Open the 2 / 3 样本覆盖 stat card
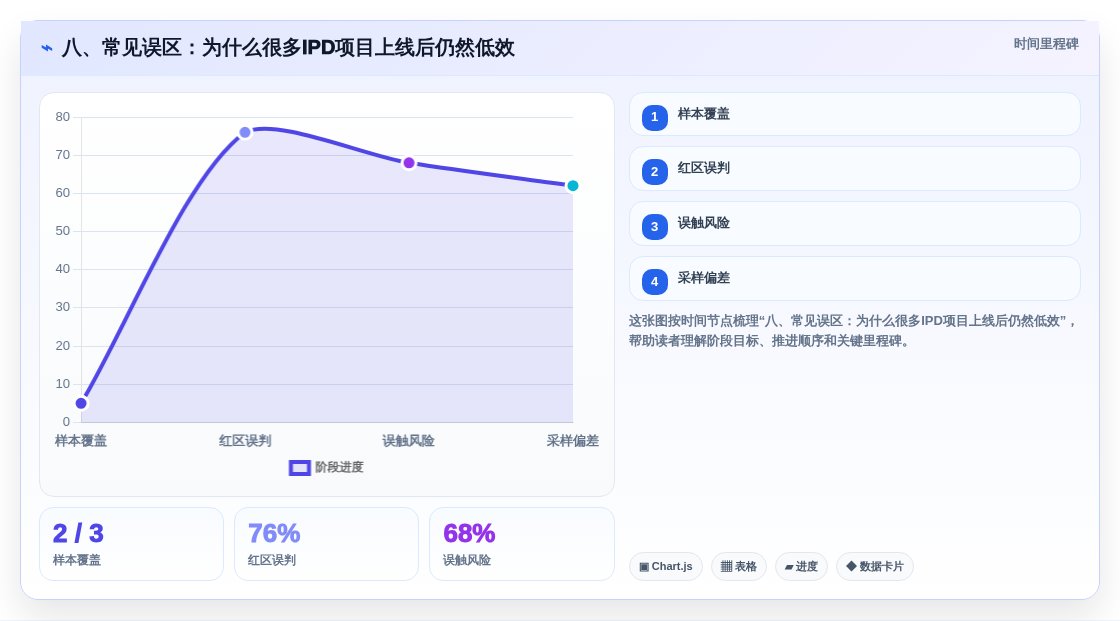Viewport: 1120px width, 621px height. 131,544
